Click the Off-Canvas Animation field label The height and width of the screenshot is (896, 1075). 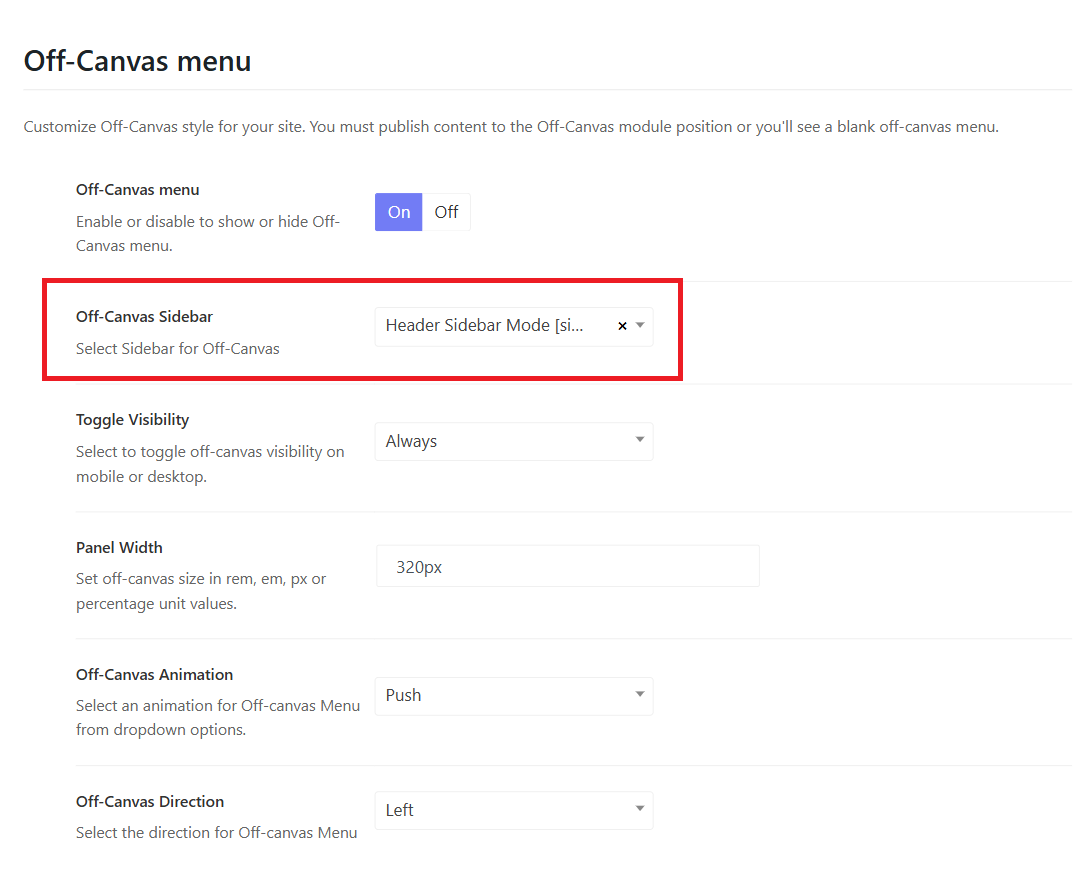(x=154, y=674)
